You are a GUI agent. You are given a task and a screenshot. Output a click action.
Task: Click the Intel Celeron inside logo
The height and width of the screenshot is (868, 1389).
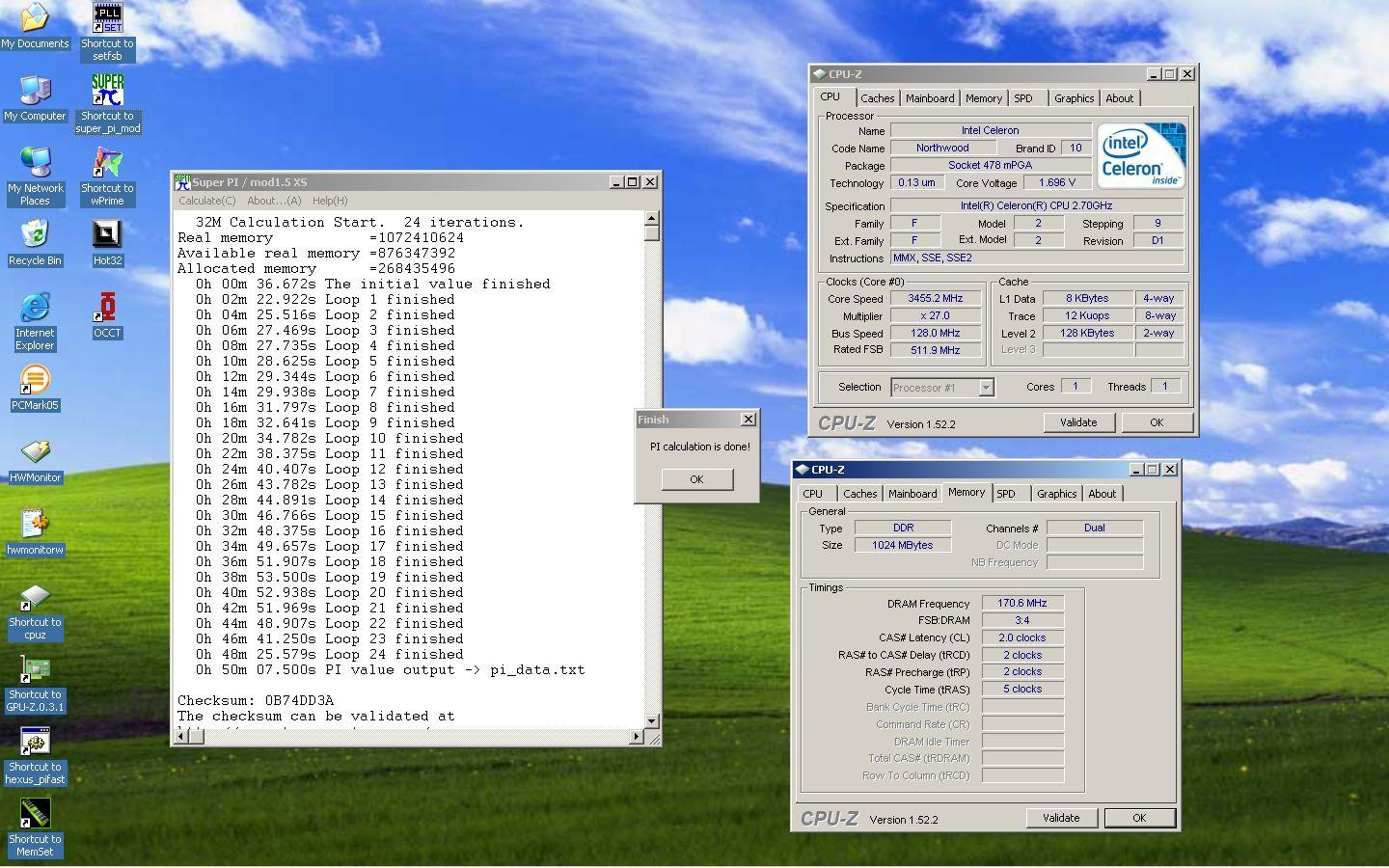click(x=1140, y=155)
